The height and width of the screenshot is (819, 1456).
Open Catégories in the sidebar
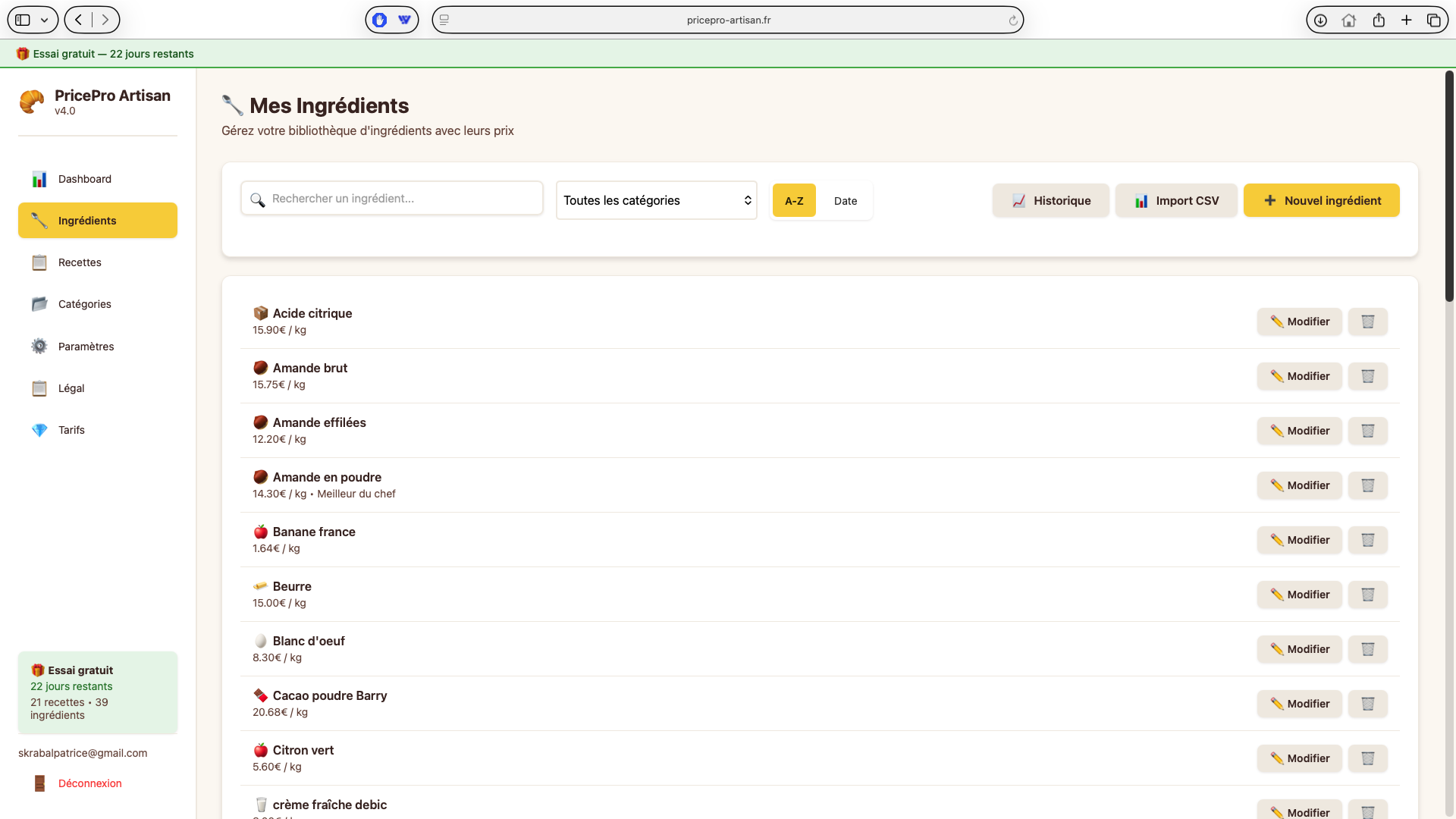pos(98,304)
